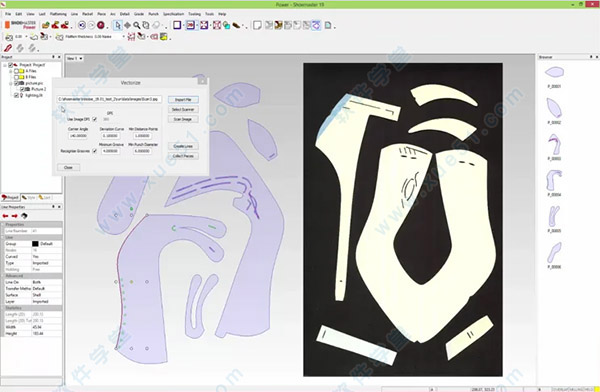Viewport: 600px width, 392px height.
Task: Click the red pen tool icon
Action: coord(8,48)
